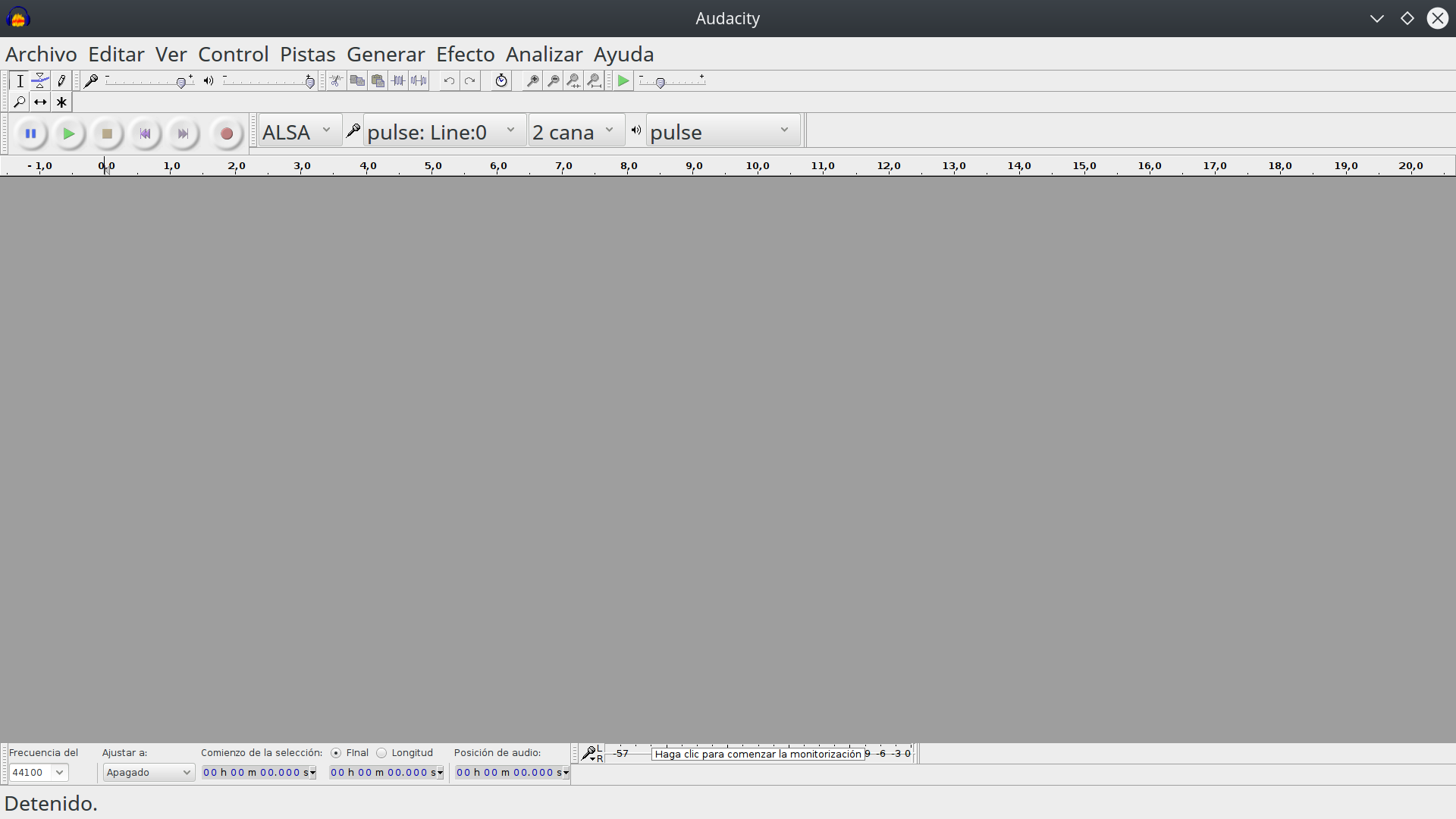Viewport: 1456px width, 819px height.
Task: Click the Undo arrow icon
Action: pos(449,81)
